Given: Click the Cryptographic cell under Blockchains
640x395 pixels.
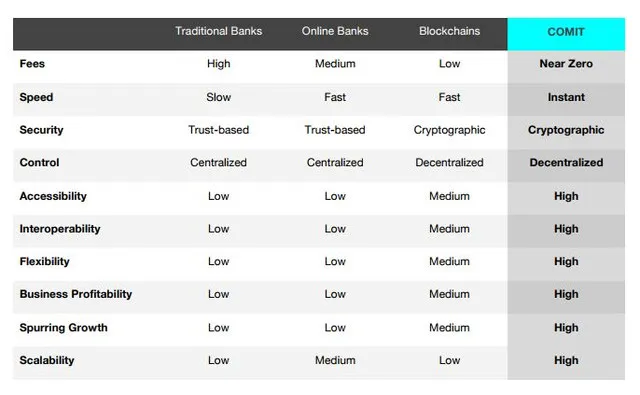Looking at the screenshot, I should 449,130.
